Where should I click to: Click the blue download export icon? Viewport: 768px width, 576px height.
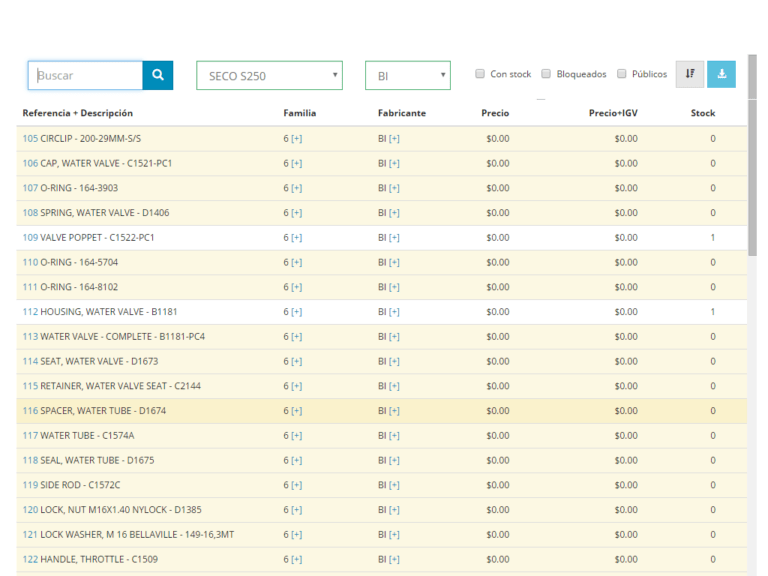pos(721,75)
